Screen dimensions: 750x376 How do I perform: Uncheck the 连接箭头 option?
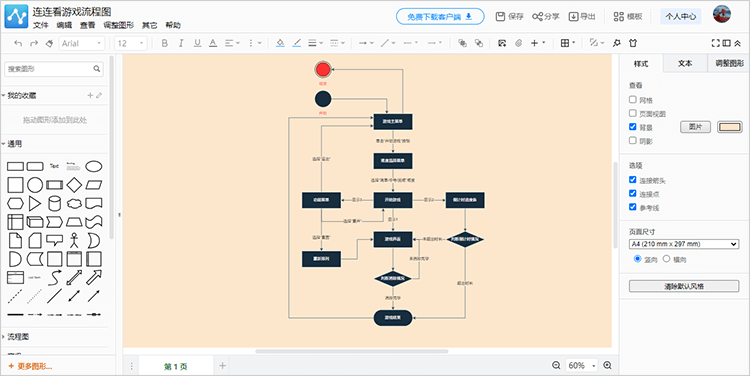pyautogui.click(x=632, y=180)
